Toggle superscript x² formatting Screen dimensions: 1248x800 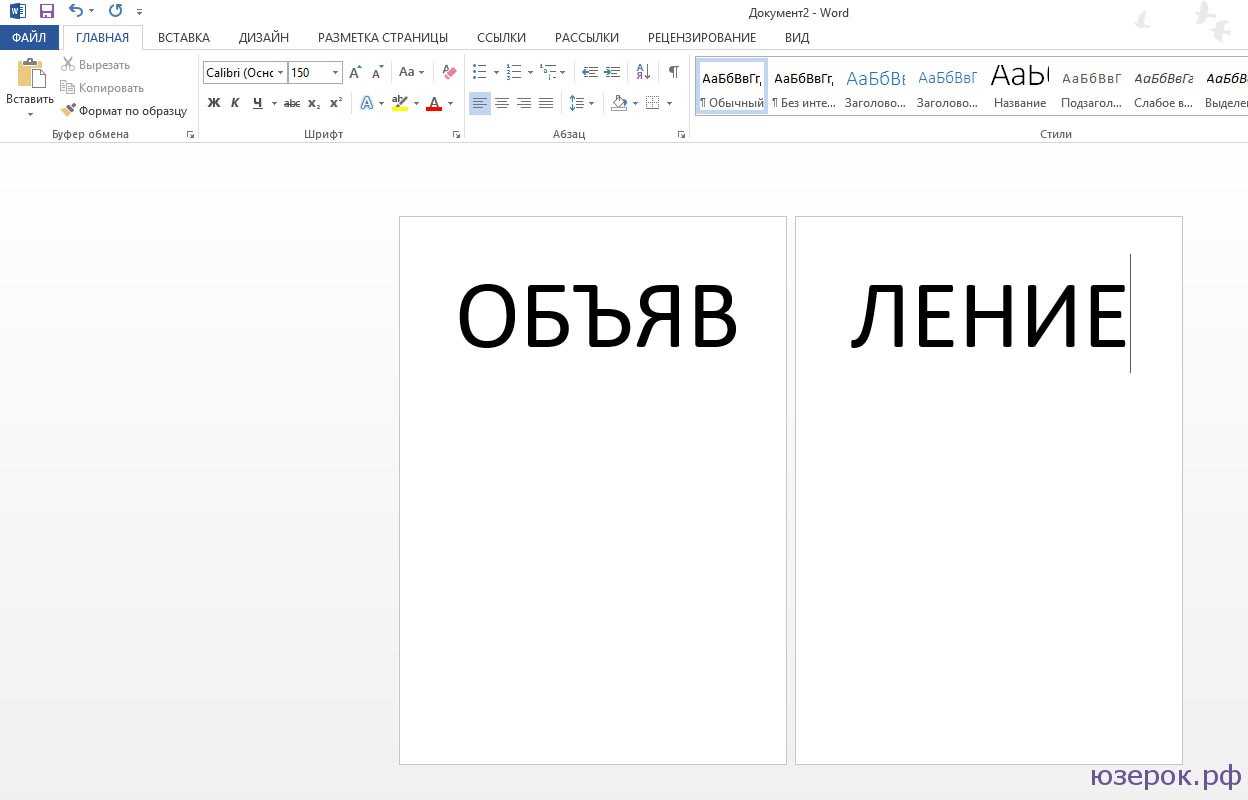[336, 103]
